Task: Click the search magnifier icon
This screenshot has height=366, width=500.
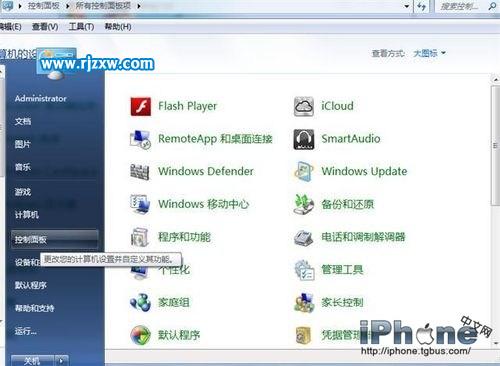Action: coord(492,6)
